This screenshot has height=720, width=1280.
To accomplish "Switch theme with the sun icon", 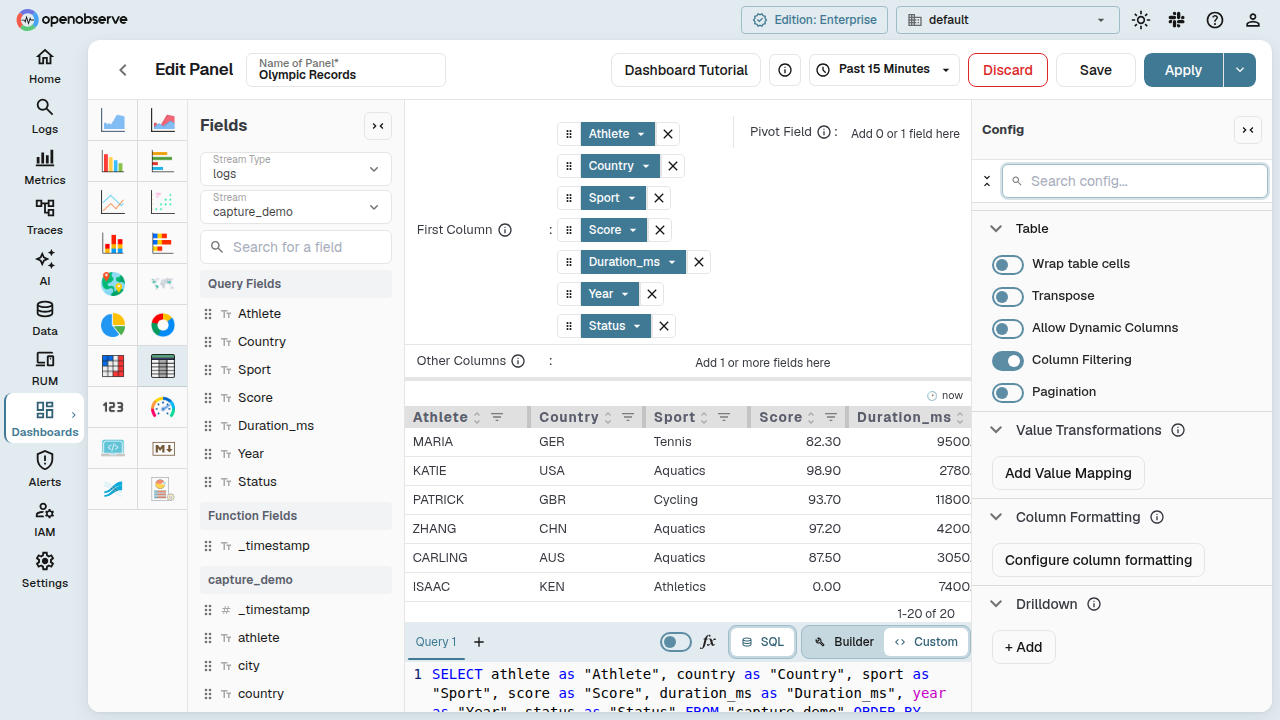I will click(1141, 20).
